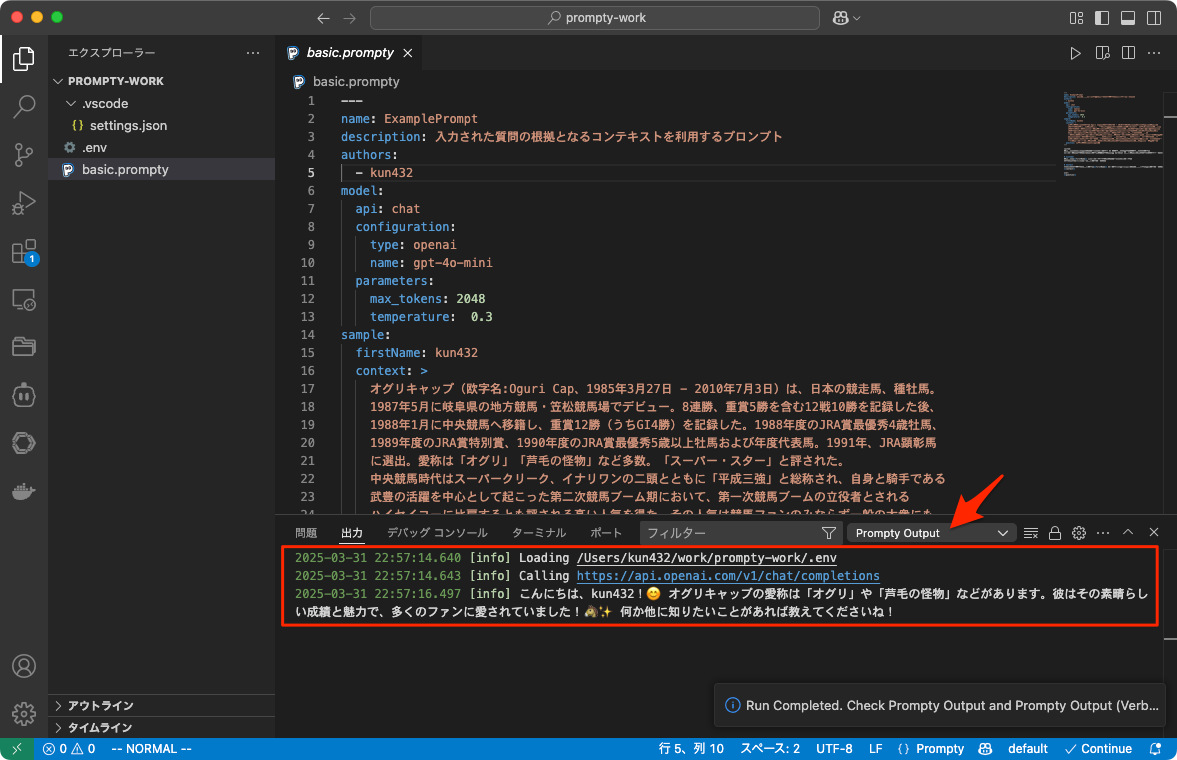Open the panel More Actions ellipsis
The height and width of the screenshot is (760, 1177).
(x=1103, y=533)
